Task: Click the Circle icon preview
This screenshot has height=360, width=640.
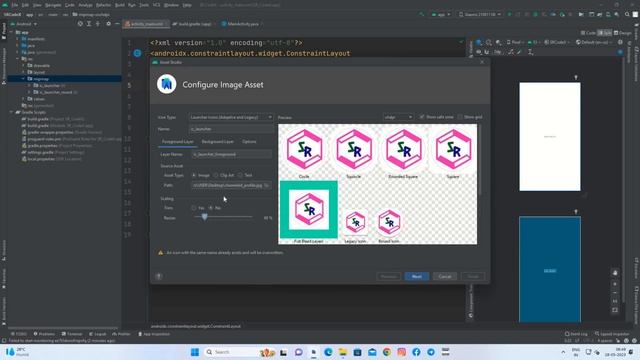Action: point(304,150)
